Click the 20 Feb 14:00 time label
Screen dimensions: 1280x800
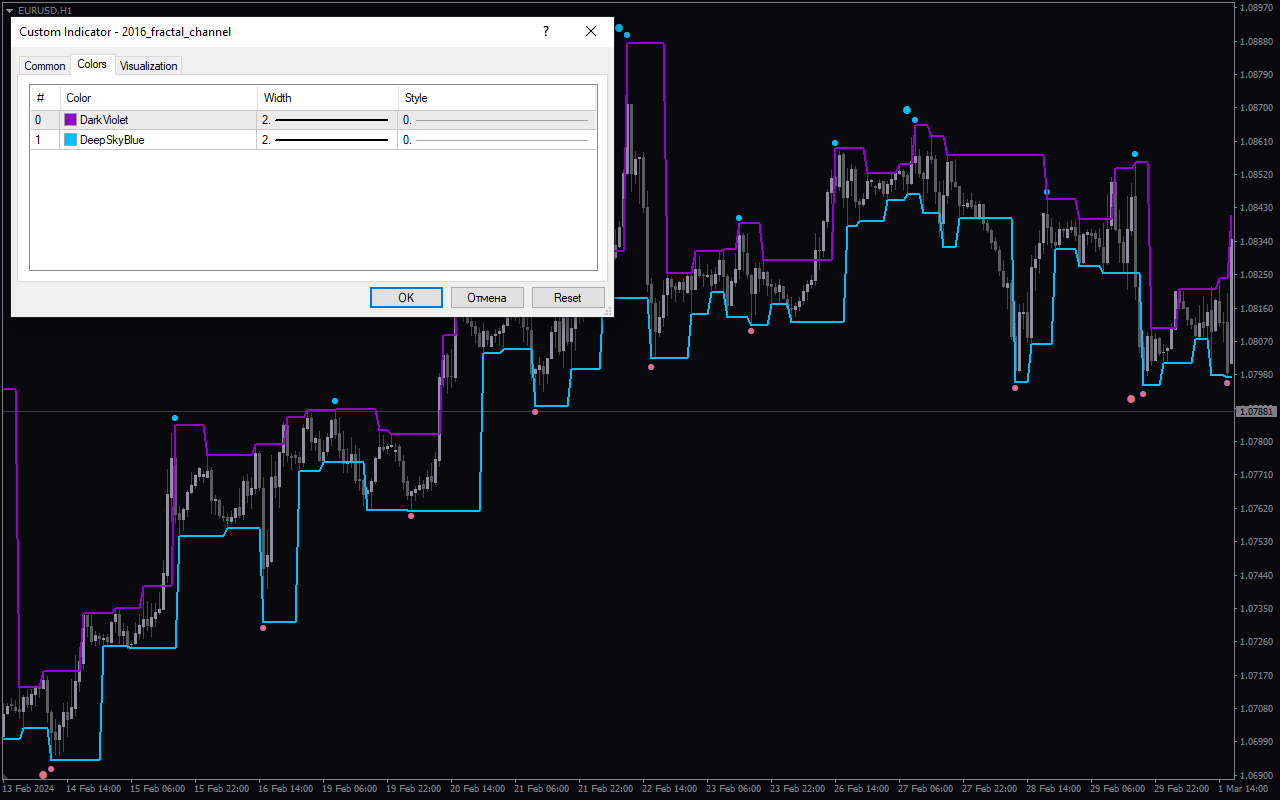click(478, 789)
